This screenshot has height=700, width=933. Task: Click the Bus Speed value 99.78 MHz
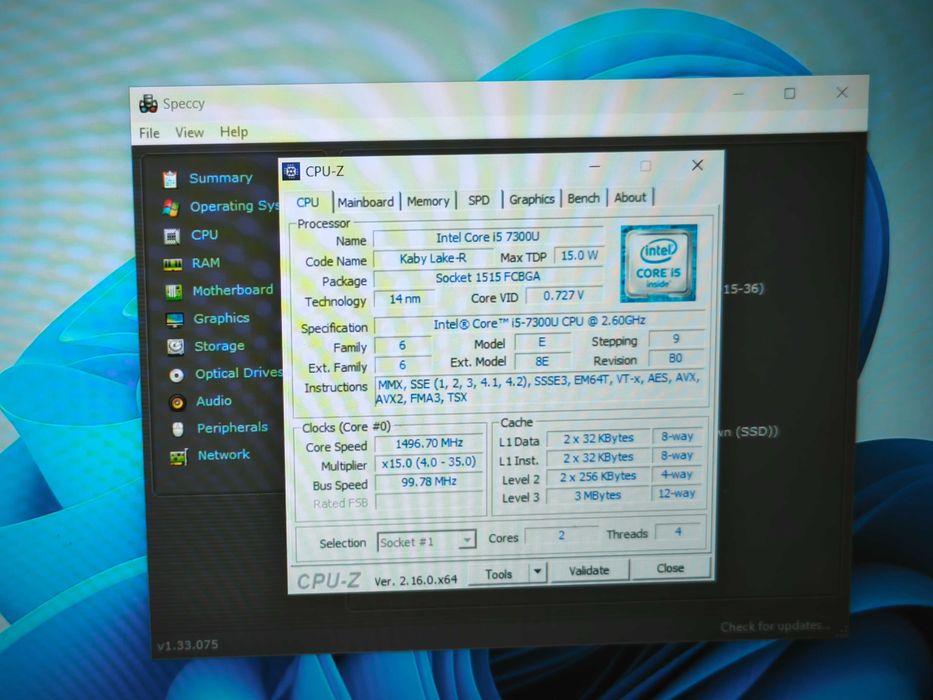(428, 482)
